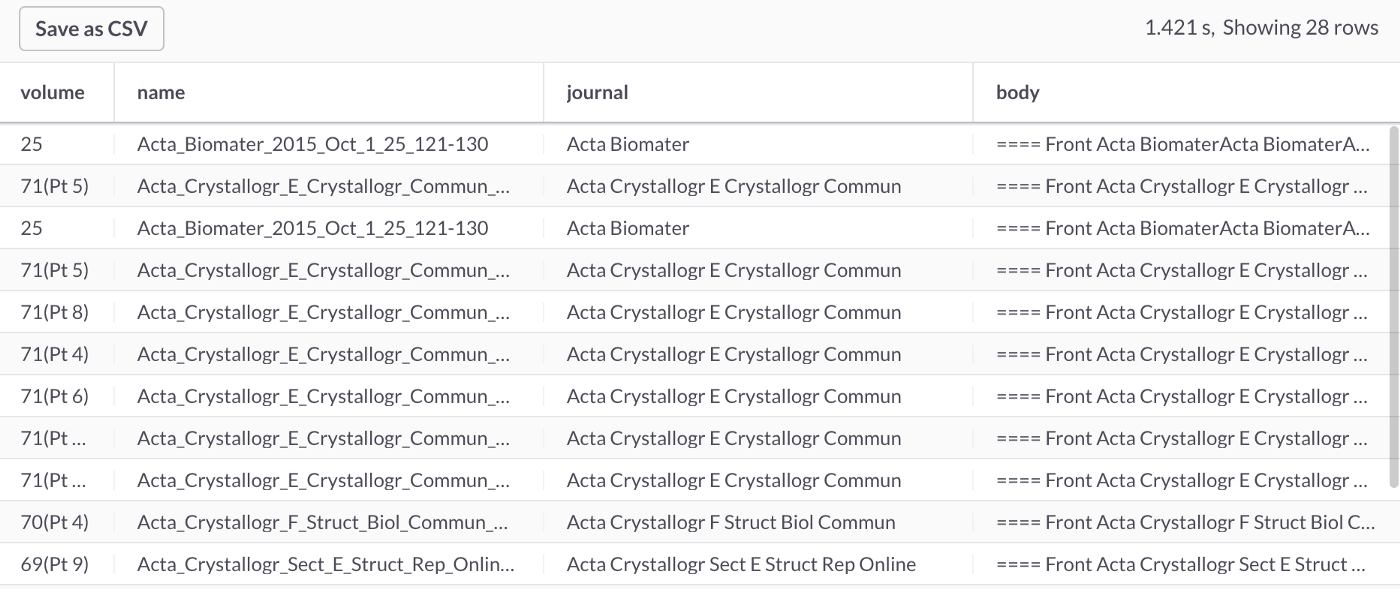Image resolution: width=1400 pixels, height=589 pixels.
Task: Click the Save as CSV button
Action: pyautogui.click(x=91, y=29)
